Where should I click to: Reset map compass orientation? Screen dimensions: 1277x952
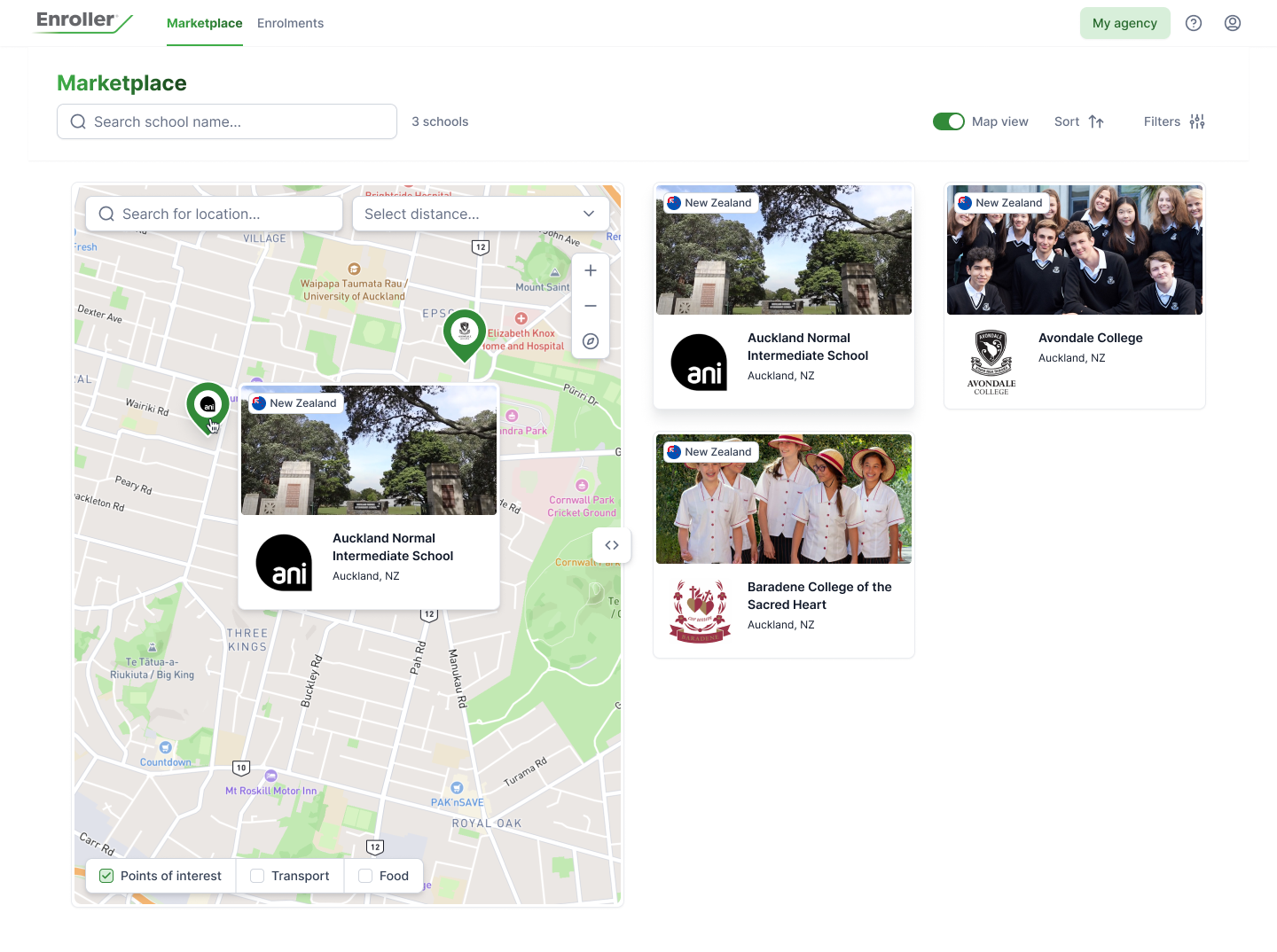click(591, 341)
